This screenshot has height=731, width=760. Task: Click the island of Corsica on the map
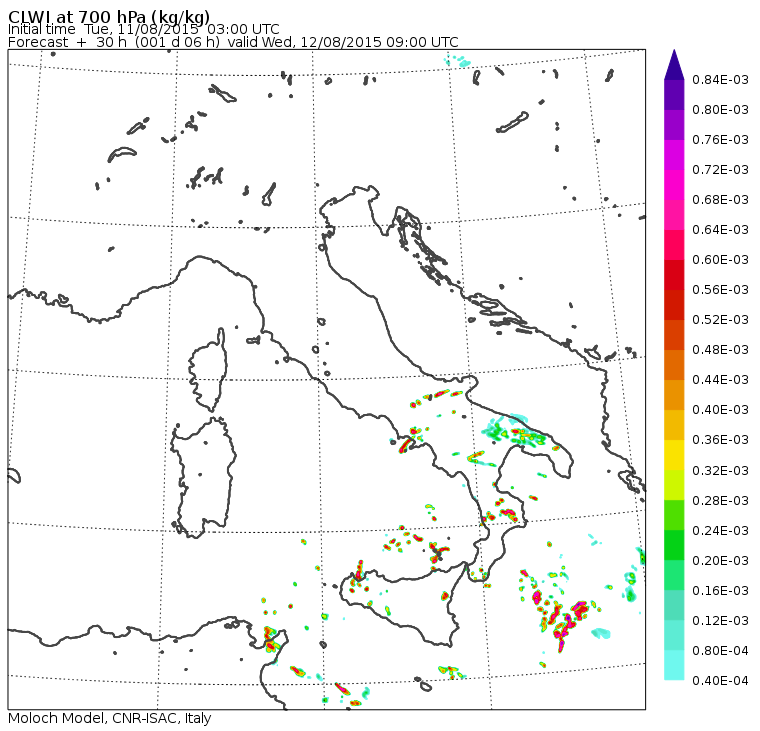tap(209, 371)
